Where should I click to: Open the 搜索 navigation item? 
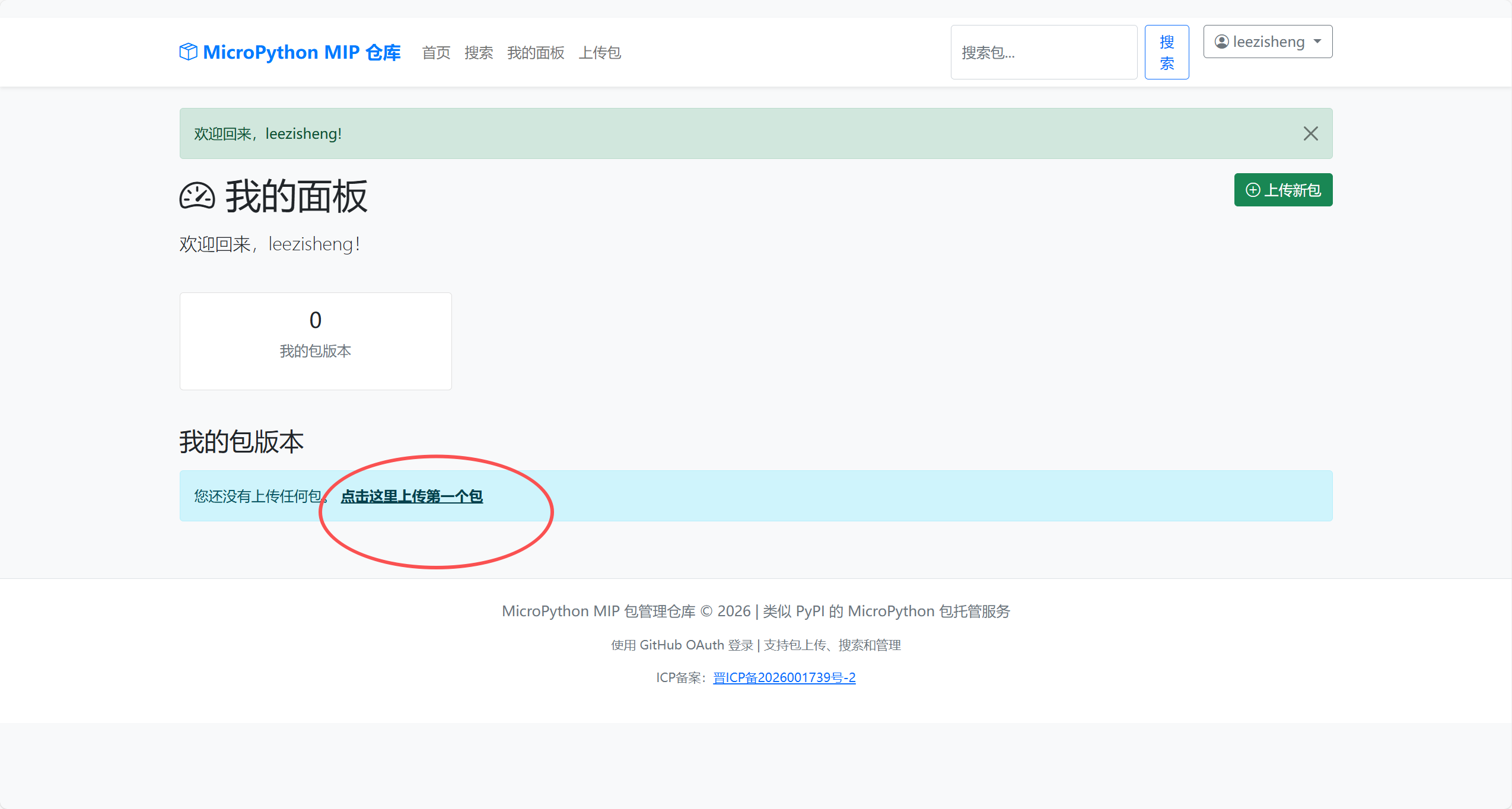(479, 53)
